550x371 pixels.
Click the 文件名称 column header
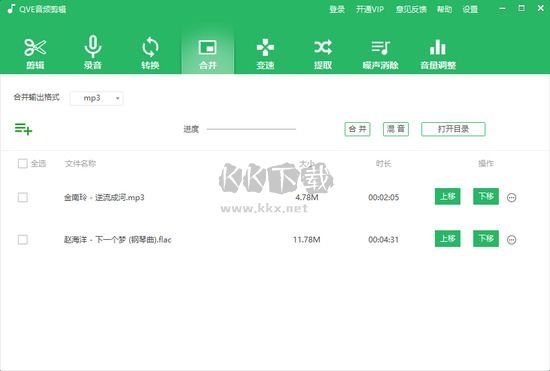[80, 163]
